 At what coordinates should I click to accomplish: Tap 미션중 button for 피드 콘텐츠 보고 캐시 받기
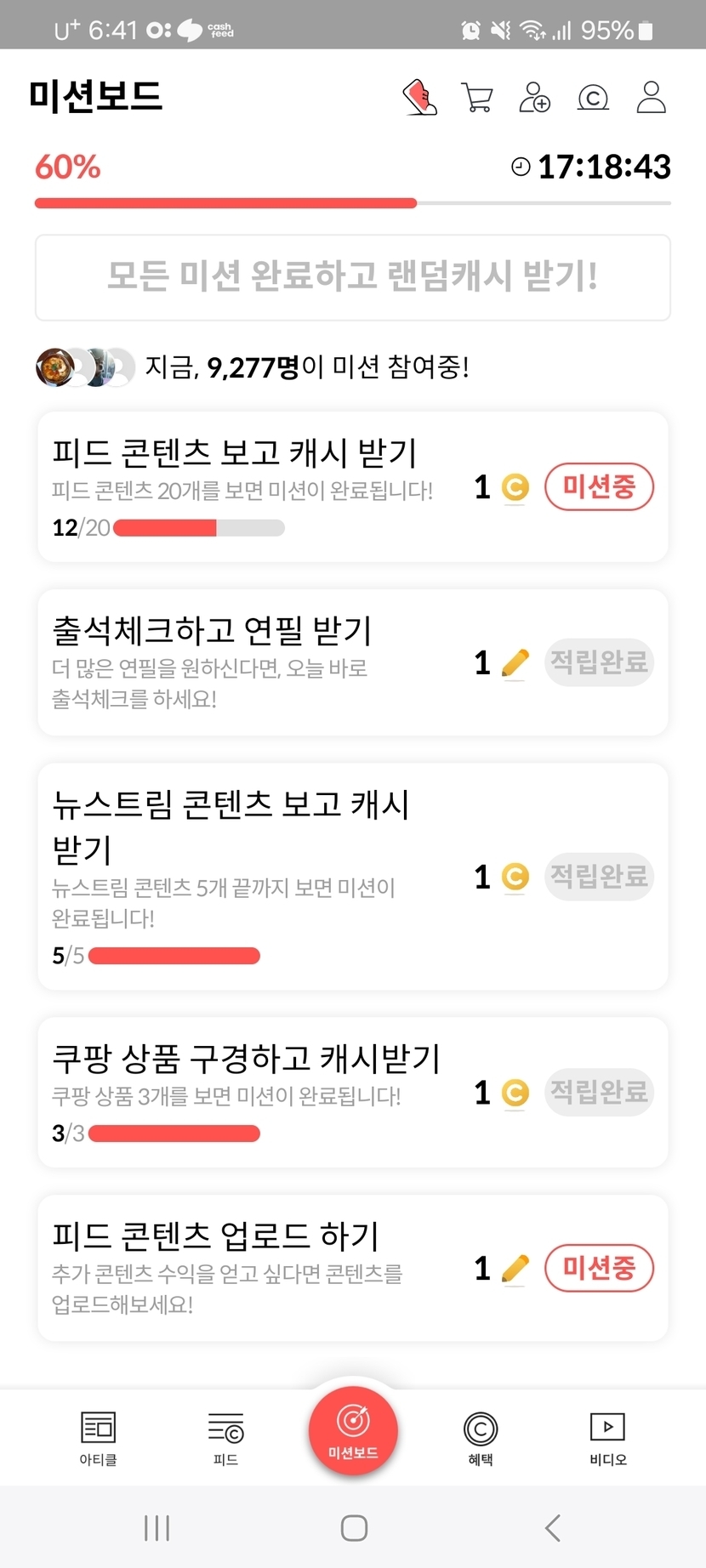point(599,487)
